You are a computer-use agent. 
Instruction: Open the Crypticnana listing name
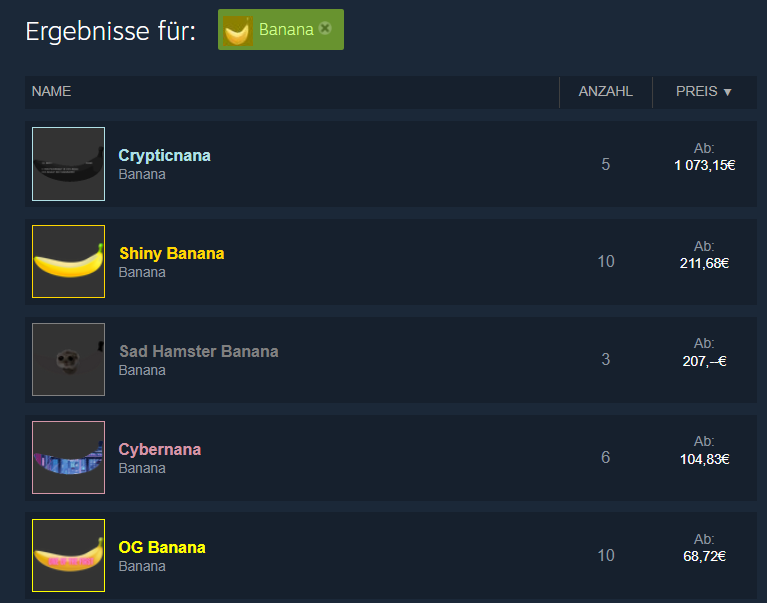tap(164, 155)
